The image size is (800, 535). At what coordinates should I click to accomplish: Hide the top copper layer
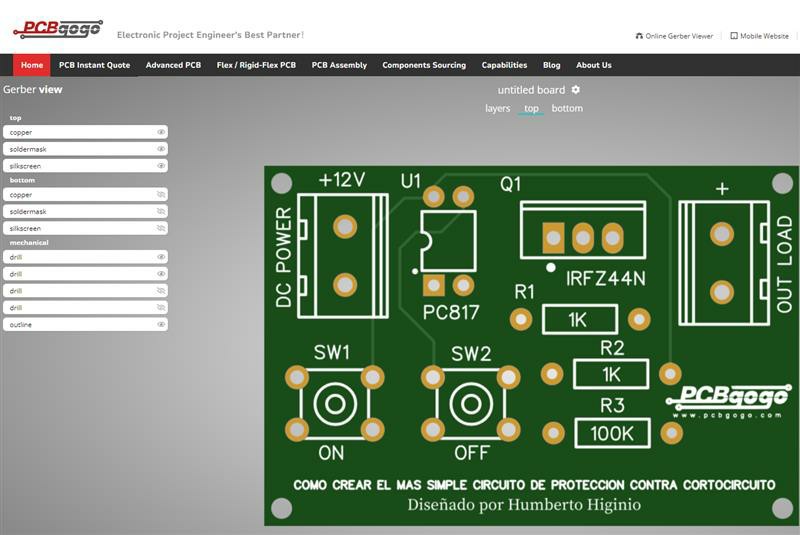point(161,132)
